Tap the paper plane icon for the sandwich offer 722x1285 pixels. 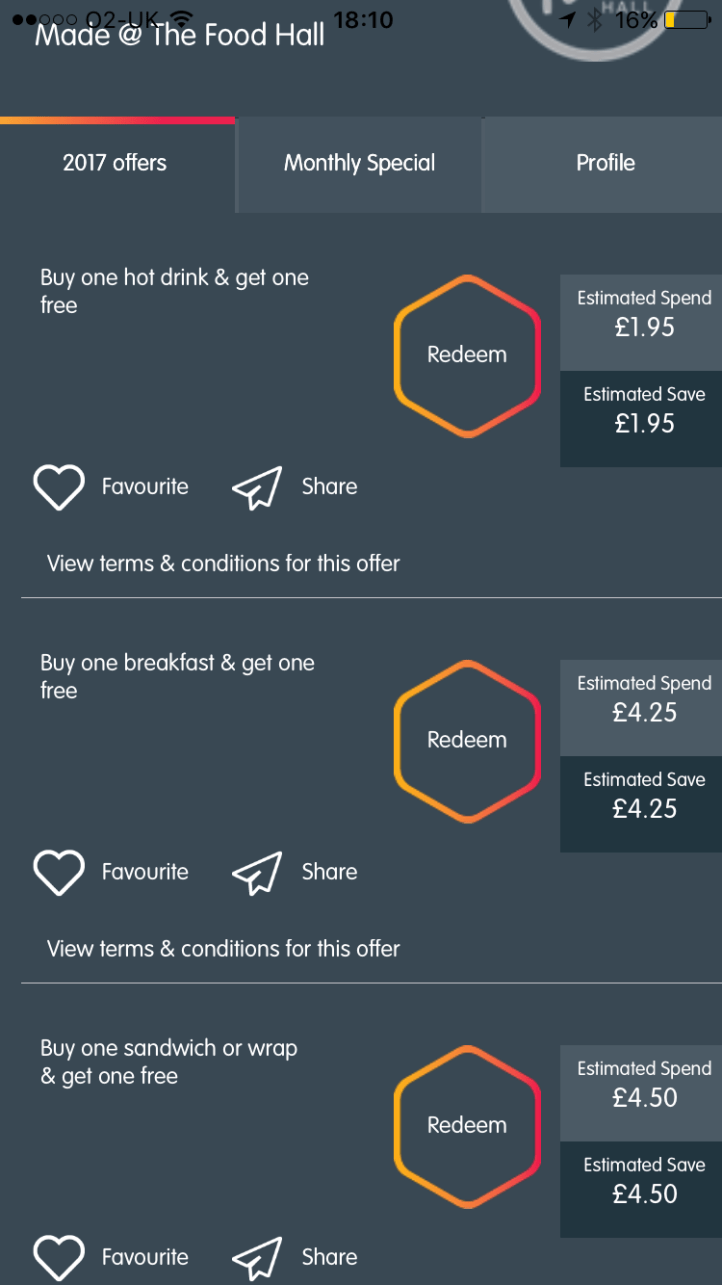(x=257, y=1258)
